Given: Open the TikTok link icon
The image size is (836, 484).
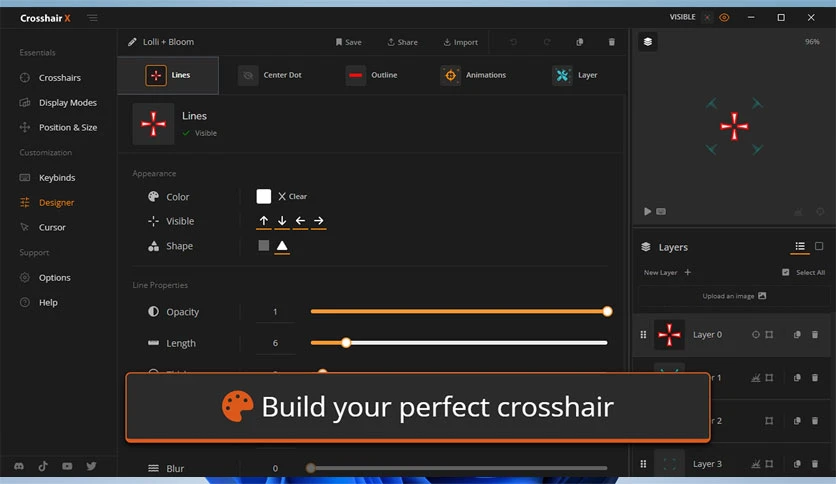Looking at the screenshot, I should tap(43, 466).
